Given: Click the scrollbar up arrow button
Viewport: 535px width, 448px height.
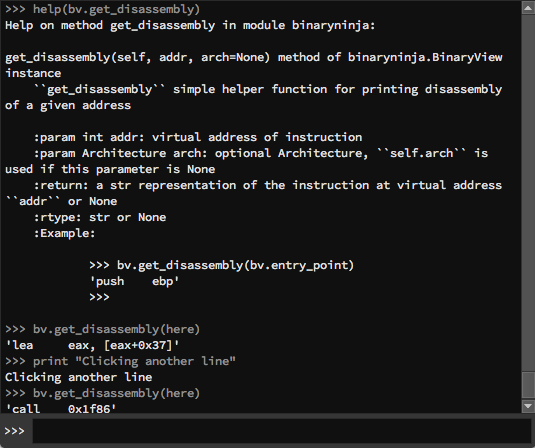Looking at the screenshot, I should pos(528,8).
